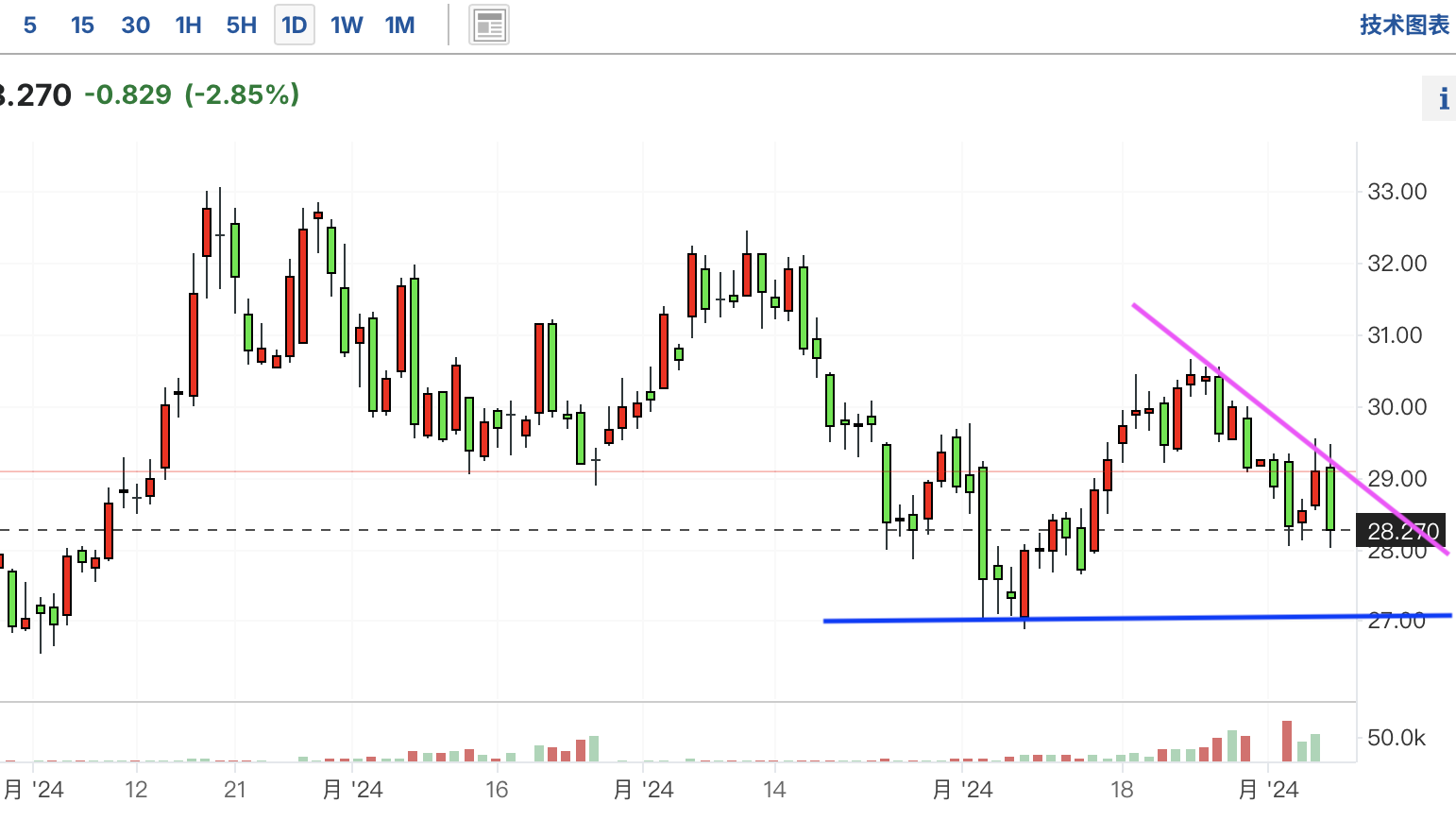
Task: Click the 21 date axis label
Action: 235,790
